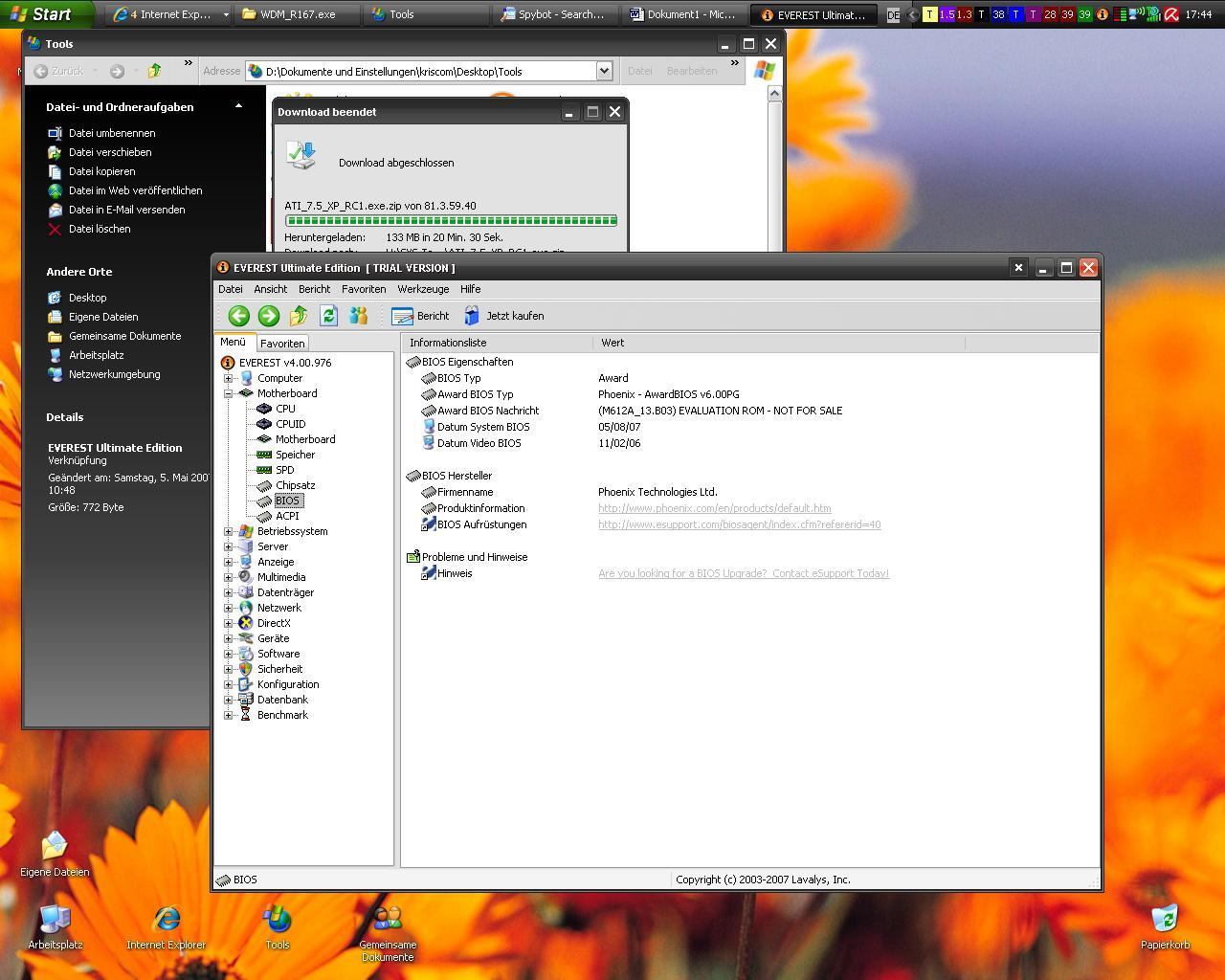The image size is (1225, 980).
Task: Click the Wert column header
Action: pos(779,343)
